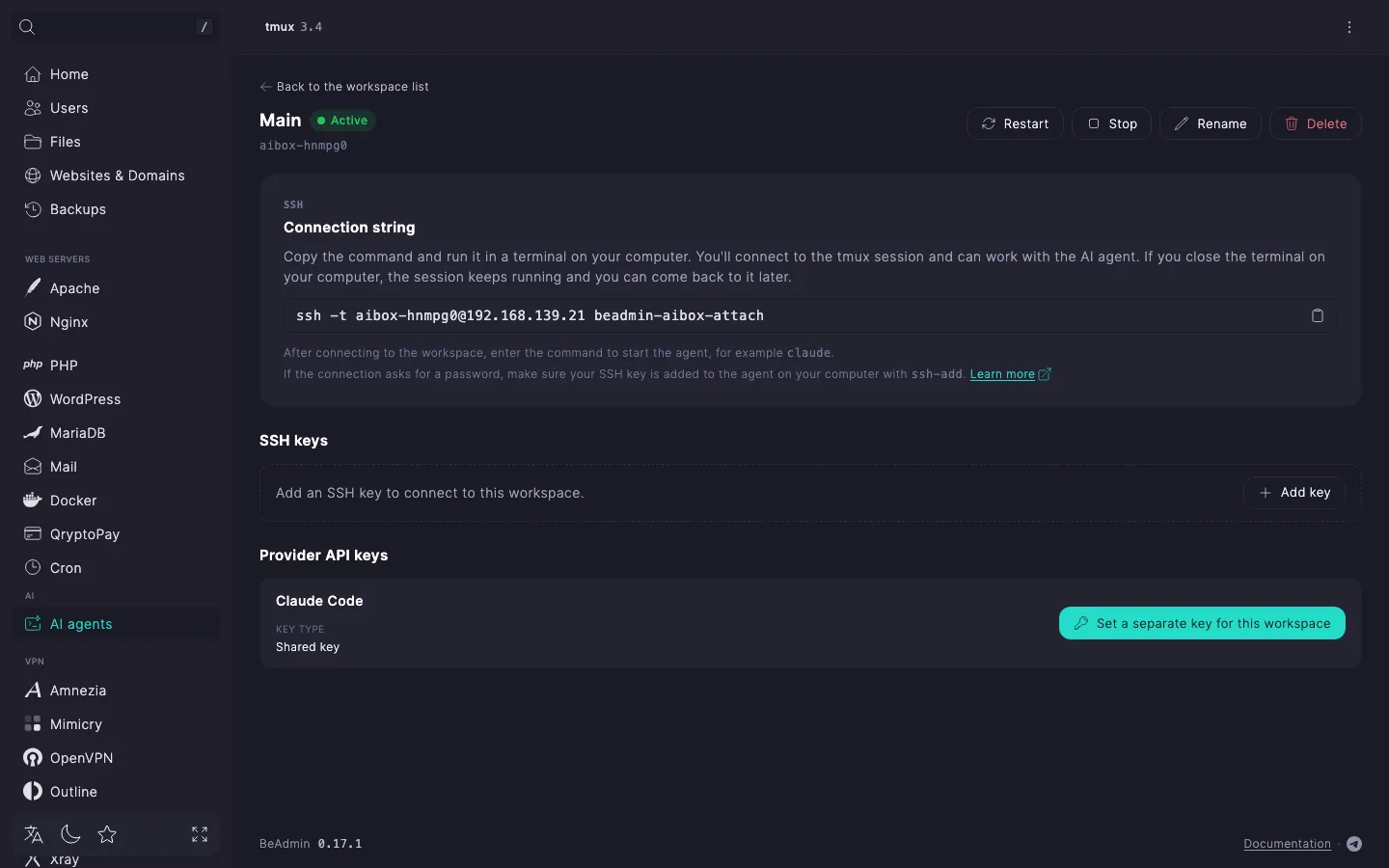Image resolution: width=1389 pixels, height=868 pixels.
Task: Click the Mail envelope icon
Action: 33,467
